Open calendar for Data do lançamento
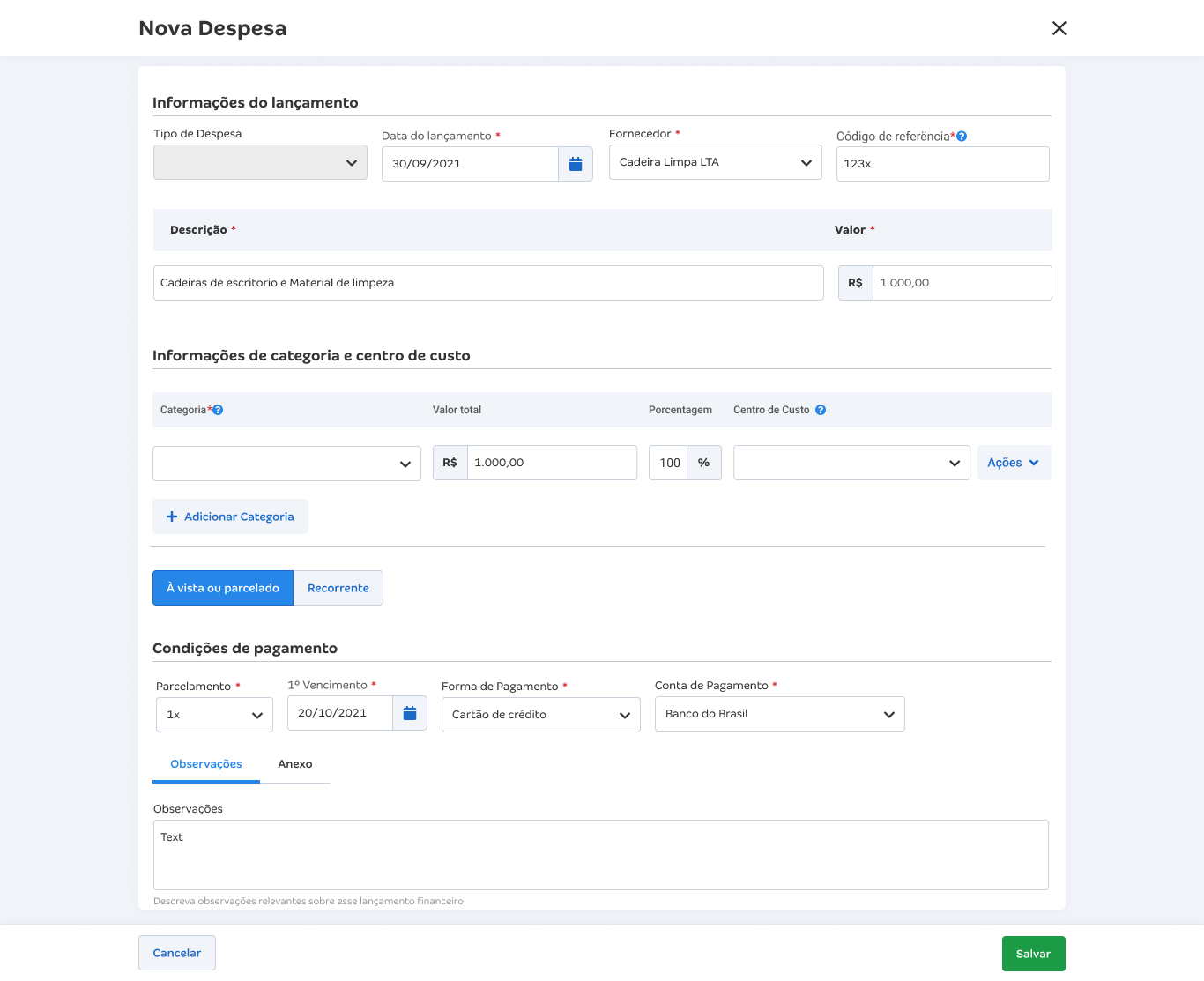Screen dimensions: 1204x981 (x=576, y=164)
